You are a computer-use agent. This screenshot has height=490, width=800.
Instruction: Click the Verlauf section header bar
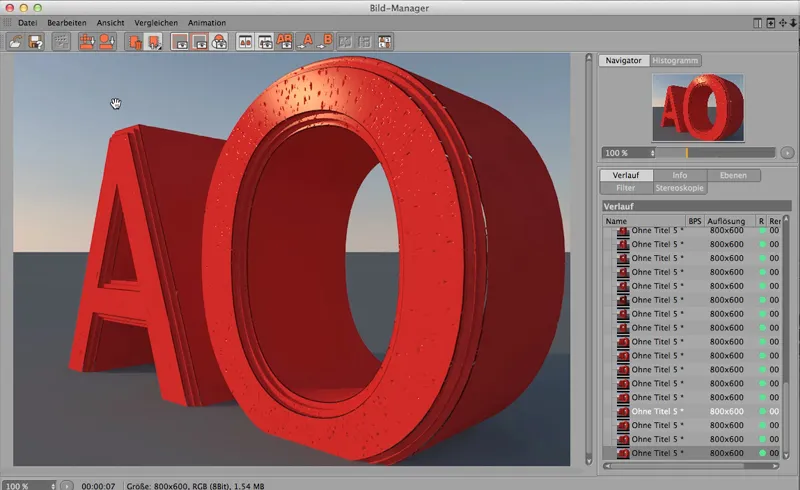(x=696, y=206)
